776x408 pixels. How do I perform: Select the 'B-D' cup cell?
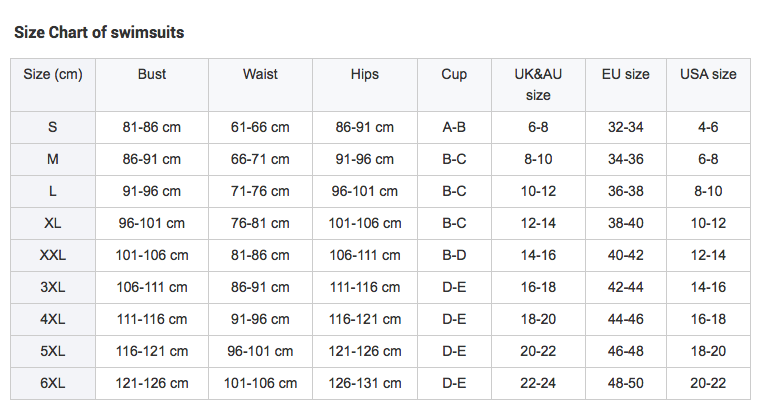pyautogui.click(x=454, y=255)
